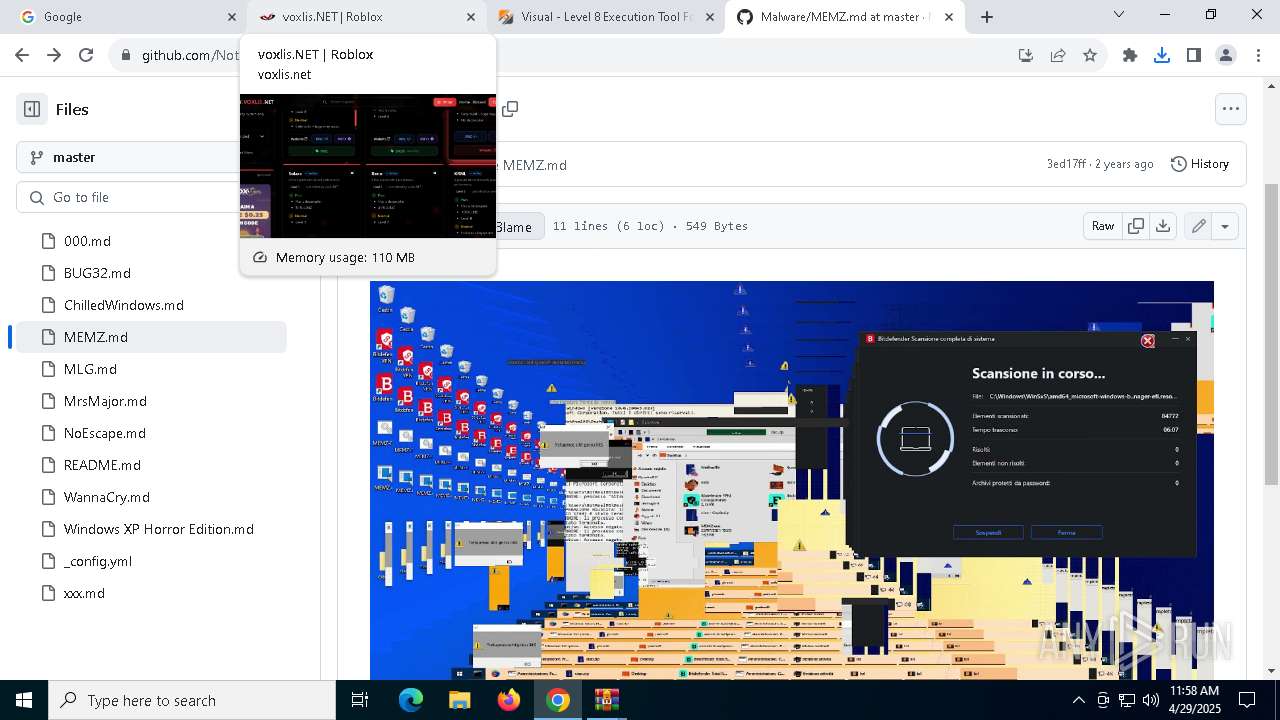
Task: Open the master branch dropdown
Action: click(128, 157)
